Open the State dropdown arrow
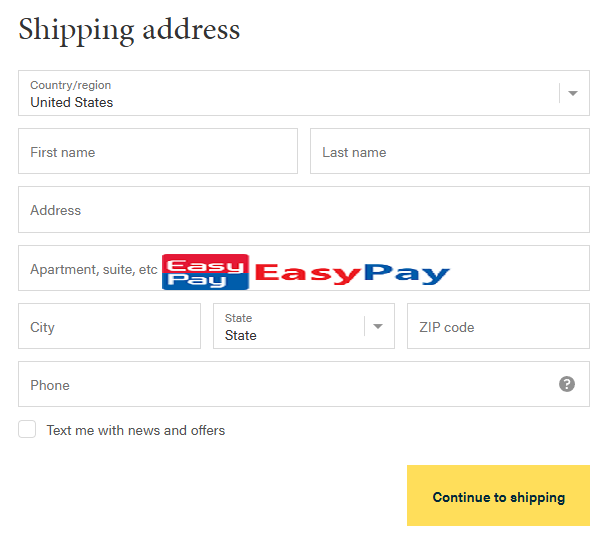 [378, 326]
